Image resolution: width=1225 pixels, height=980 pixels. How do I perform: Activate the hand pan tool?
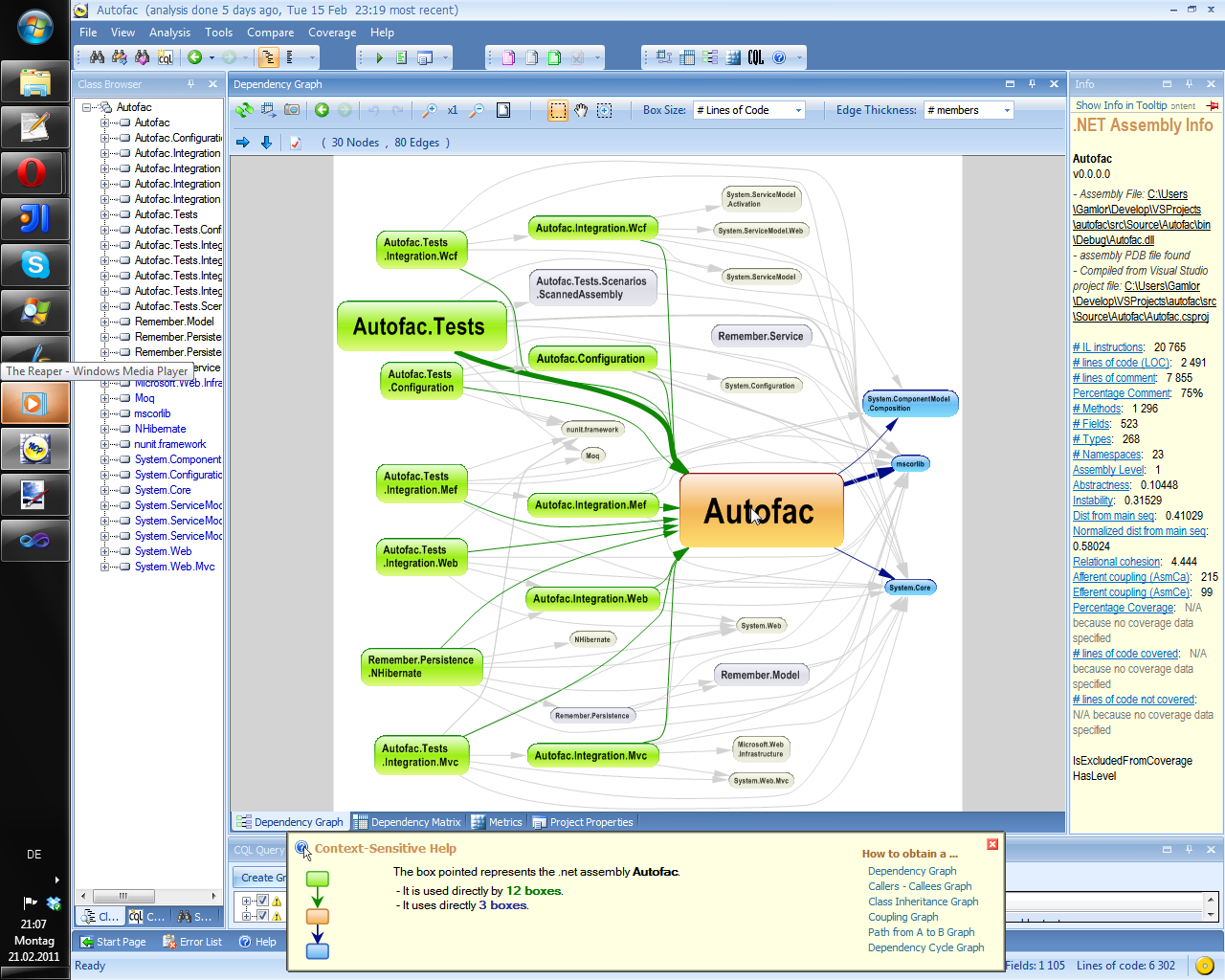pyautogui.click(x=581, y=110)
